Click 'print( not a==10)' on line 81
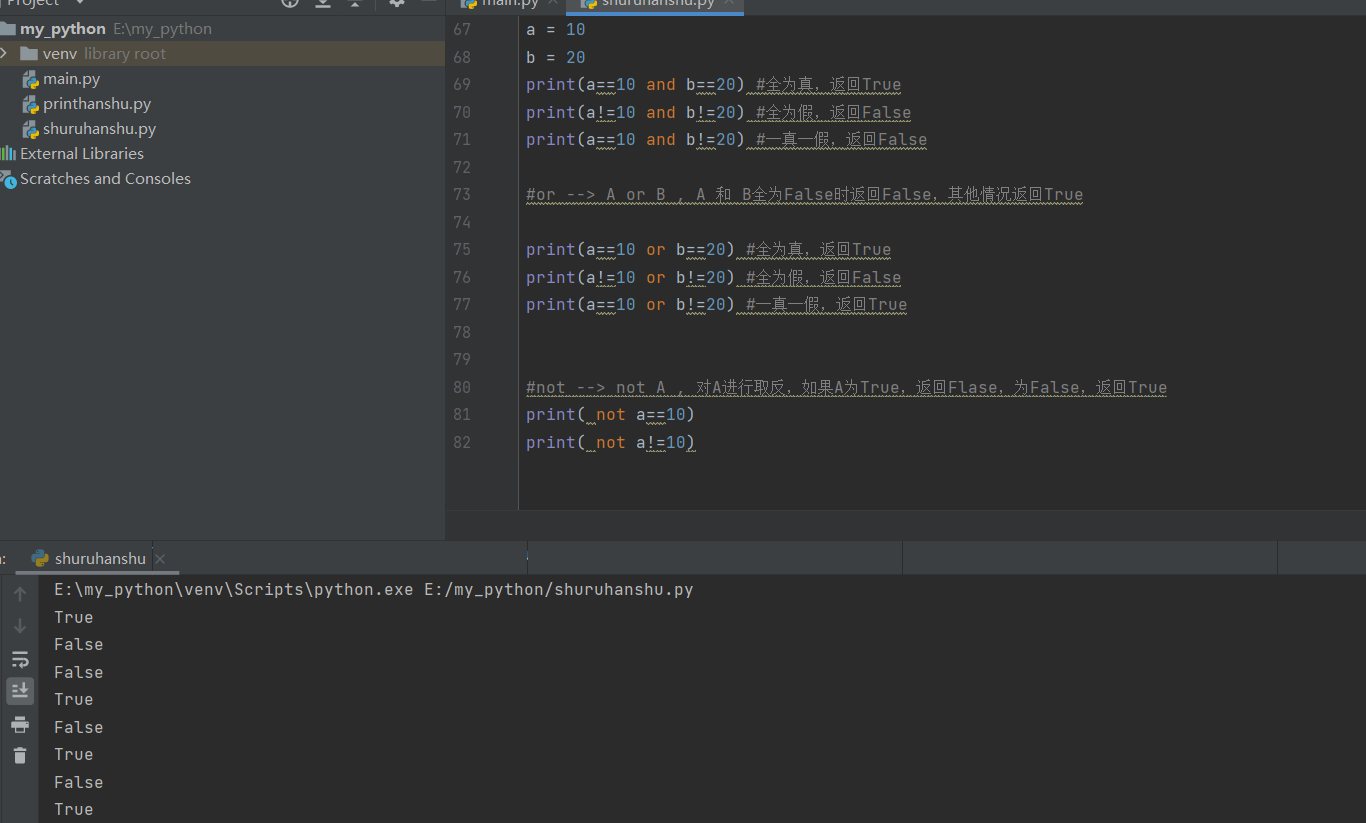Screen dimensions: 1366x823 (610, 415)
